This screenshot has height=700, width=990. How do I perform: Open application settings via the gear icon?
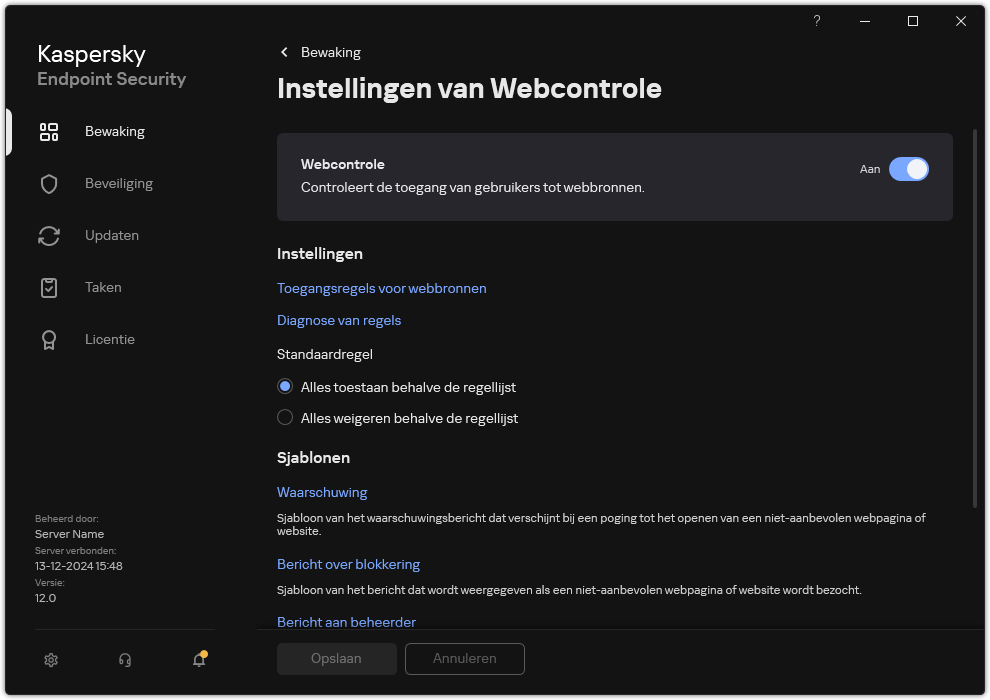coord(51,660)
